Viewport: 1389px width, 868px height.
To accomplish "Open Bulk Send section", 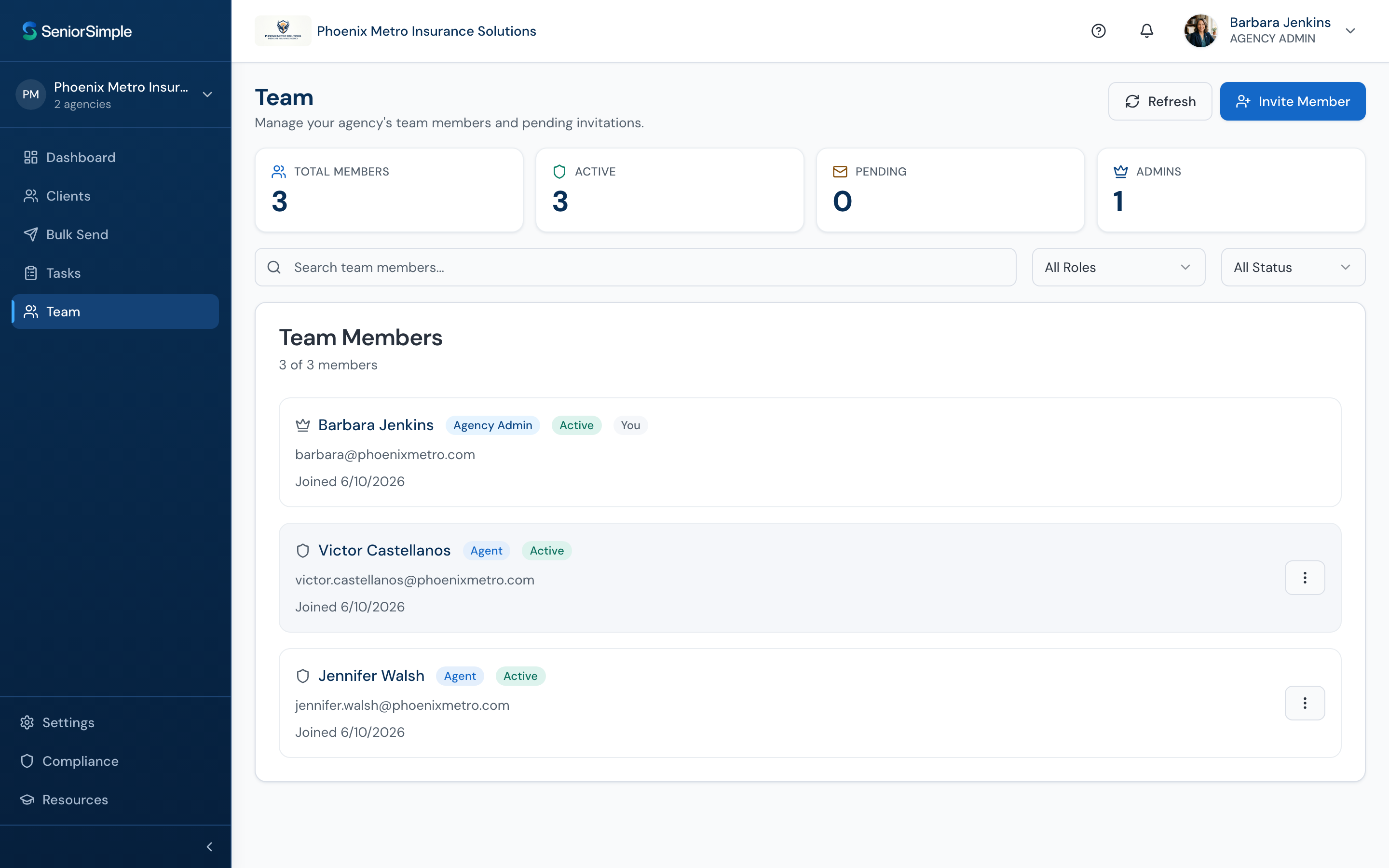I will [115, 234].
